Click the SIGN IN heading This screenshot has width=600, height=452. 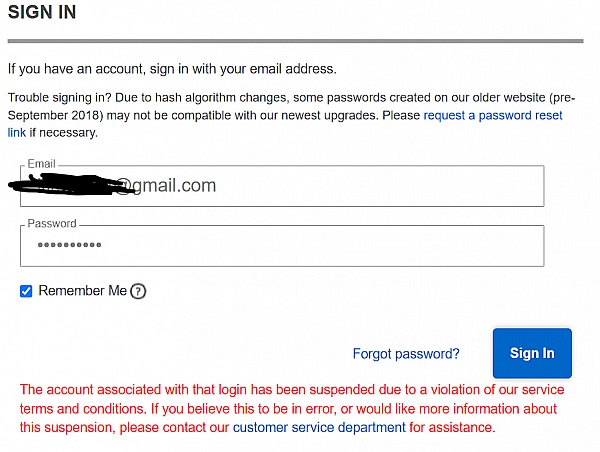coord(42,12)
